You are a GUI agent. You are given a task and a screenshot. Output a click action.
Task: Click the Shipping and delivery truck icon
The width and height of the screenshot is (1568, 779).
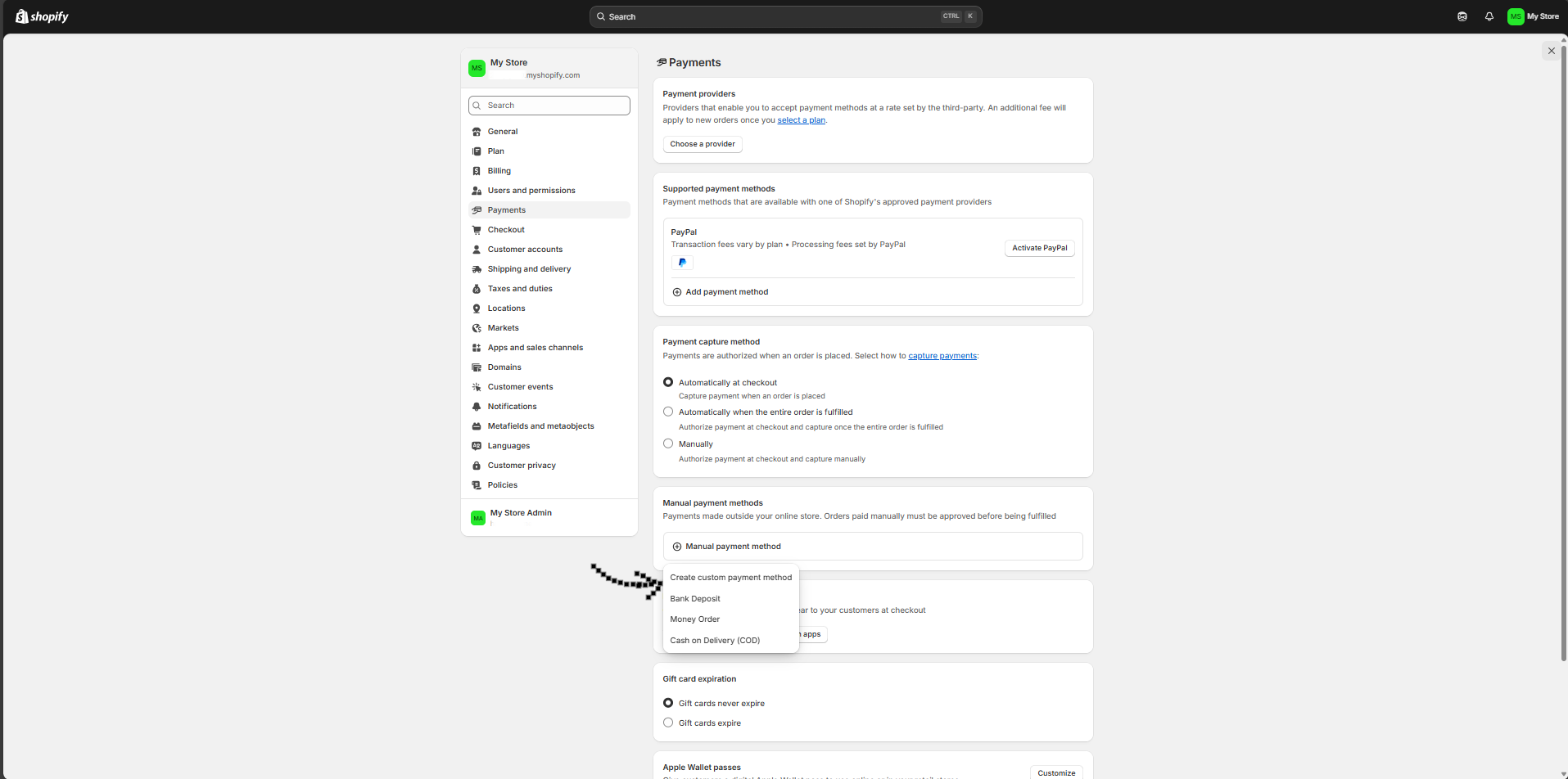477,269
